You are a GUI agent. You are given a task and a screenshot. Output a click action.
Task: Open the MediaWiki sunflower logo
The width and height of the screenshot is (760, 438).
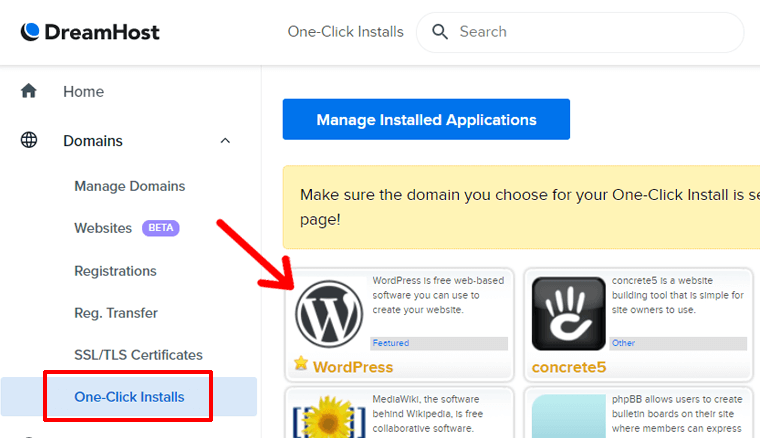point(329,418)
